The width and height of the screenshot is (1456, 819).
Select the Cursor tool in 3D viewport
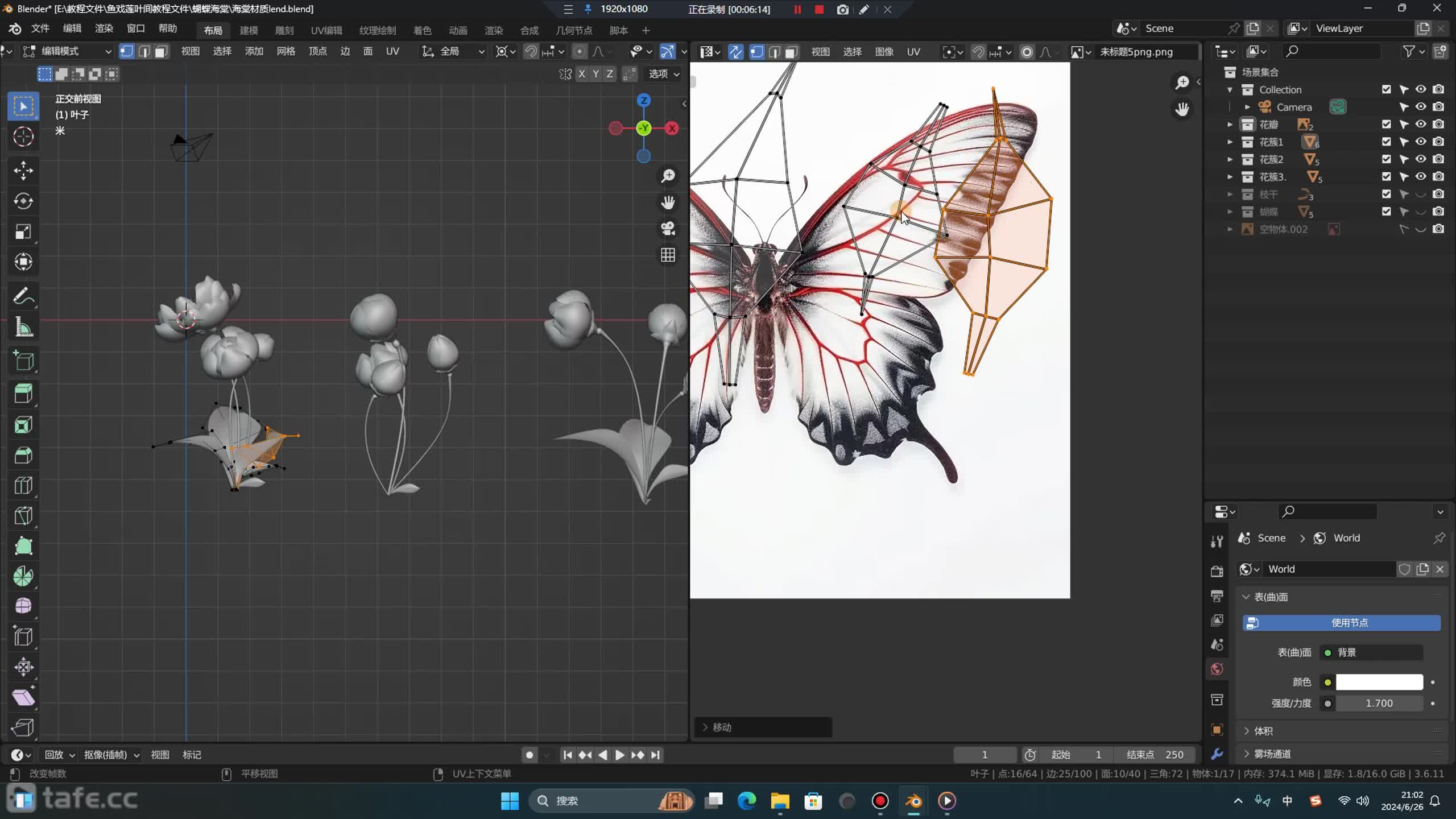(x=23, y=137)
